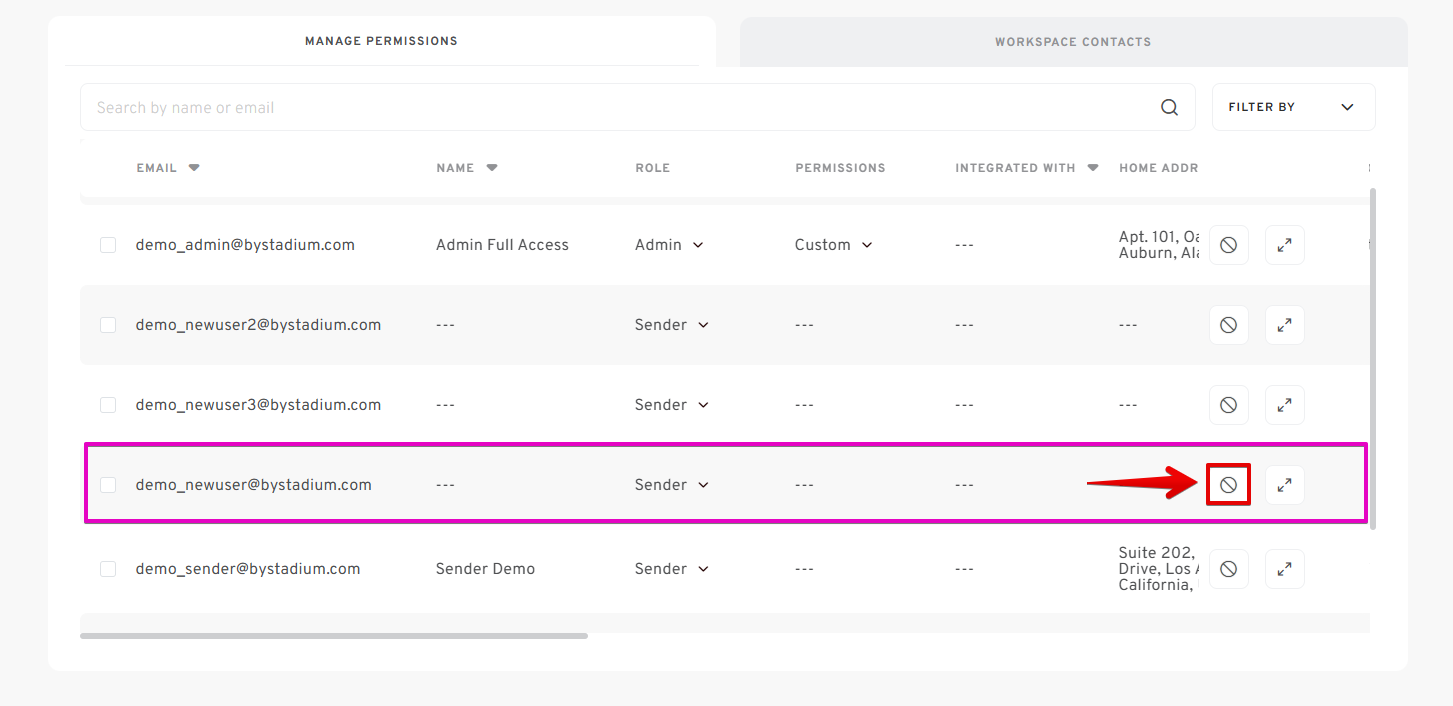Expand demo_sender row details icon
The image size is (1453, 706).
tap(1284, 569)
